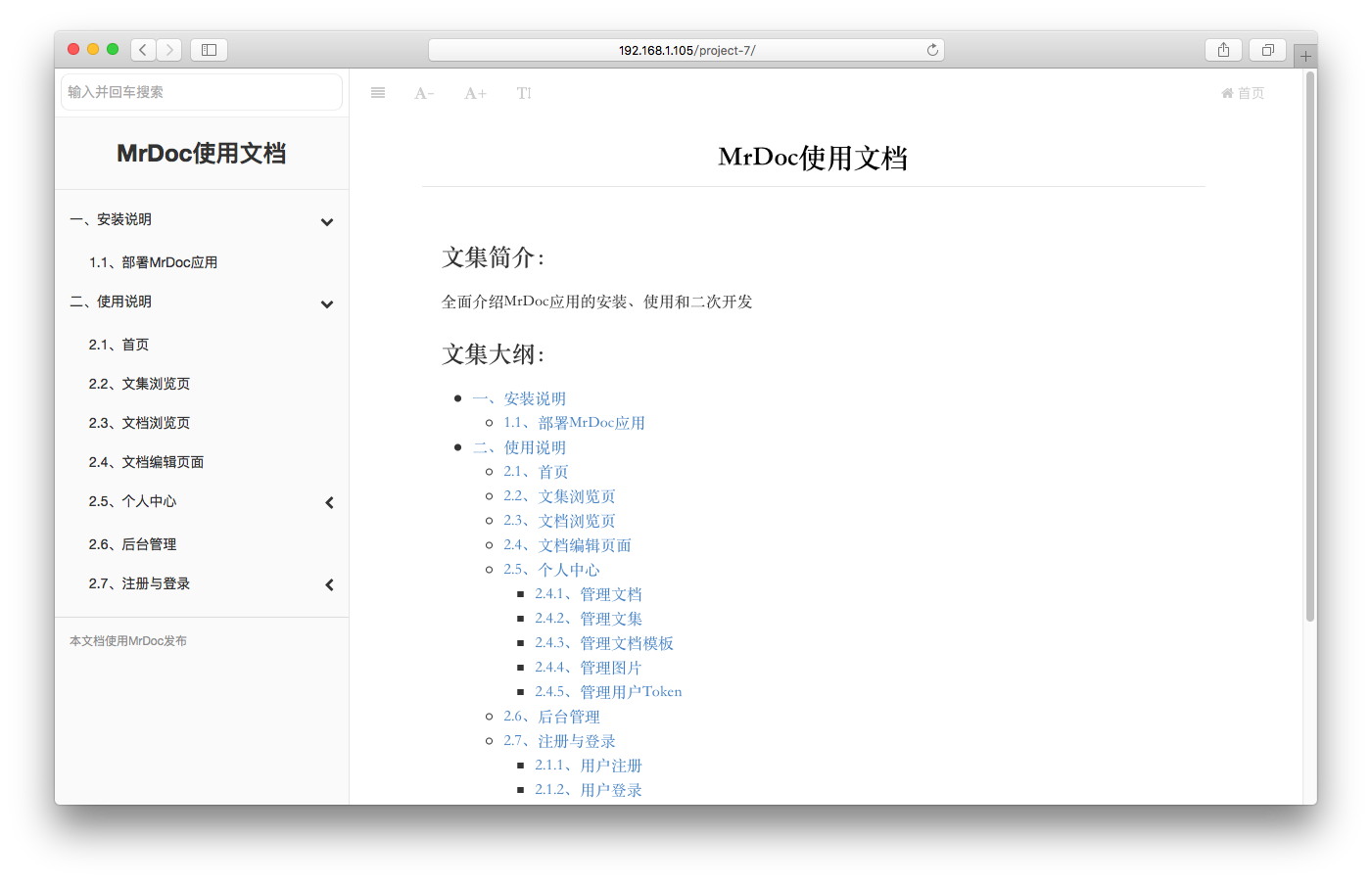1372x883 pixels.
Task: Click the 首页 home link
Action: tap(1243, 93)
